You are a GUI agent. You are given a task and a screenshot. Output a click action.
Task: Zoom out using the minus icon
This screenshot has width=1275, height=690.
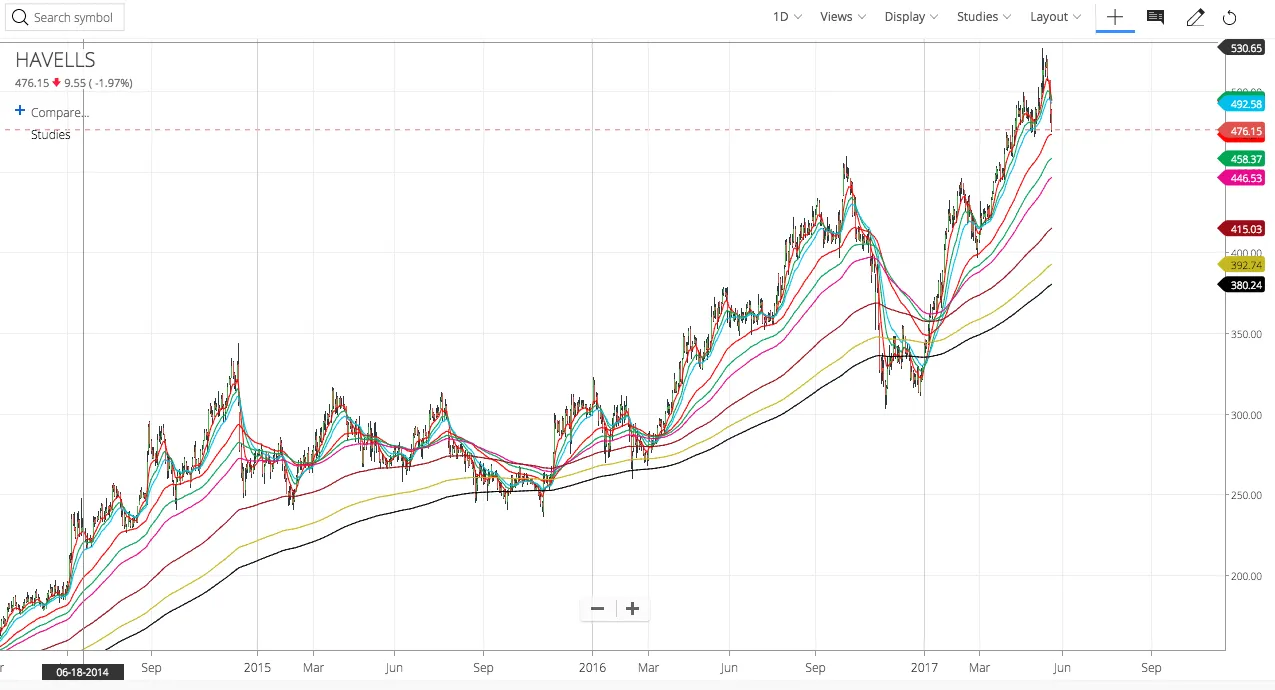click(x=597, y=608)
